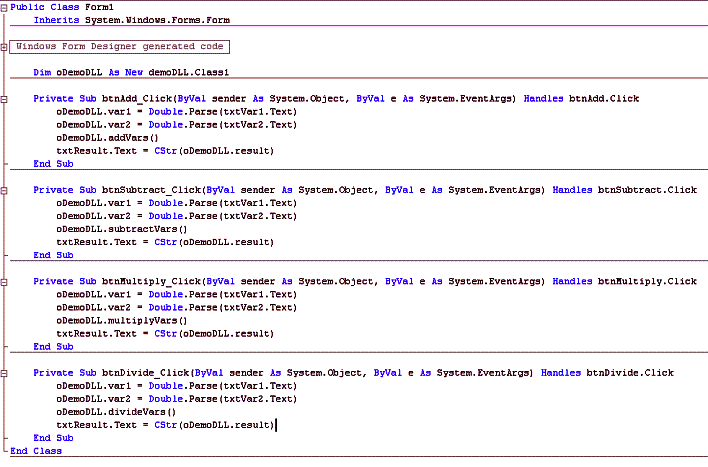Click oDemoDLL.var1 assignment in btnAdd_Click
This screenshot has width=708, height=467.
177,112
